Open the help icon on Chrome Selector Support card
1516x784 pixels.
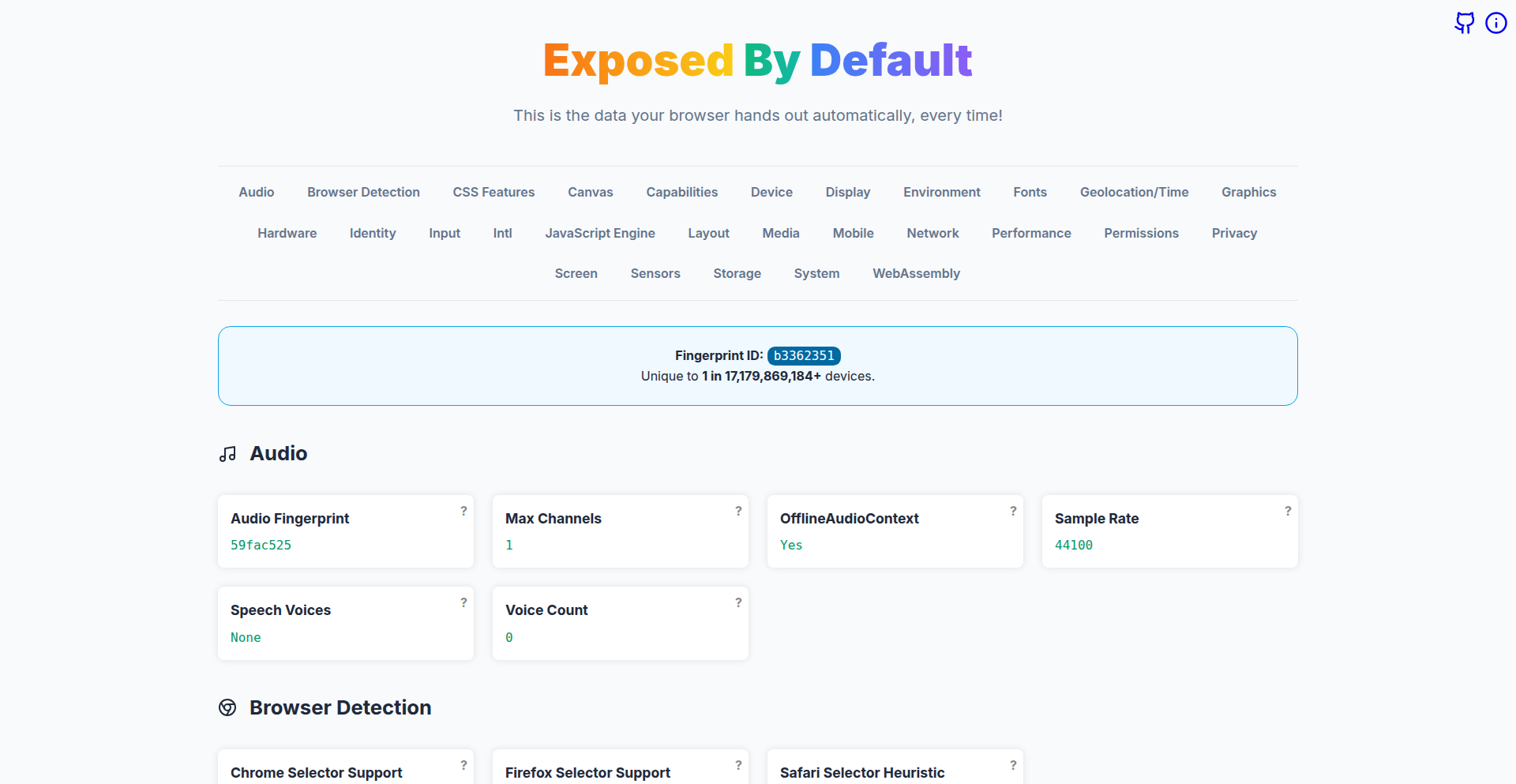point(463,765)
